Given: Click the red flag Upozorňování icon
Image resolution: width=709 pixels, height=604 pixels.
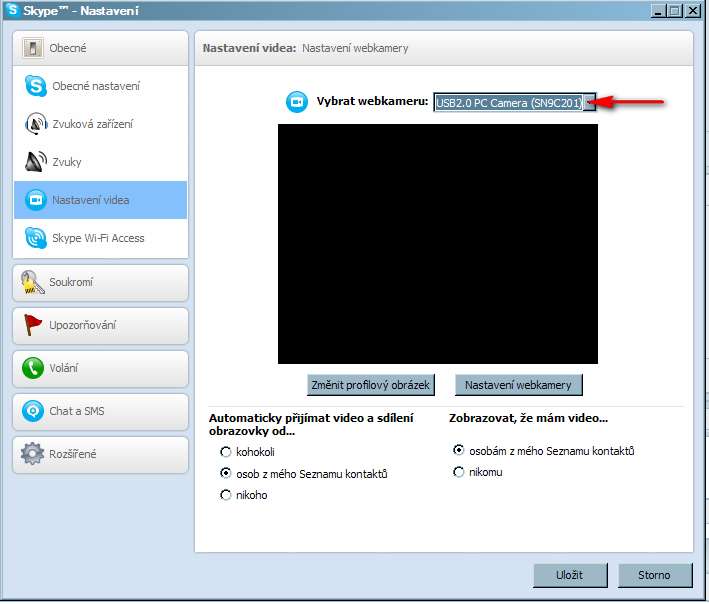Looking at the screenshot, I should [x=33, y=326].
